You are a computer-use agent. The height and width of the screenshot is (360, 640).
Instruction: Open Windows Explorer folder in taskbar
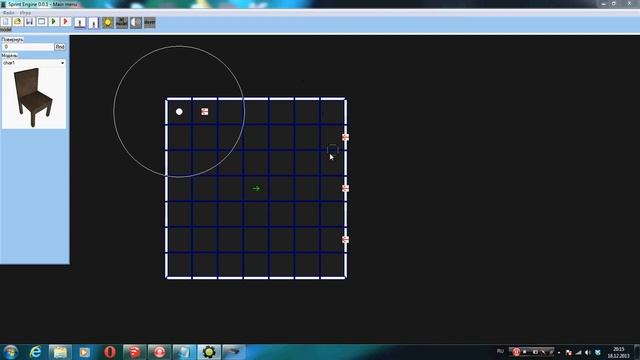coord(60,352)
